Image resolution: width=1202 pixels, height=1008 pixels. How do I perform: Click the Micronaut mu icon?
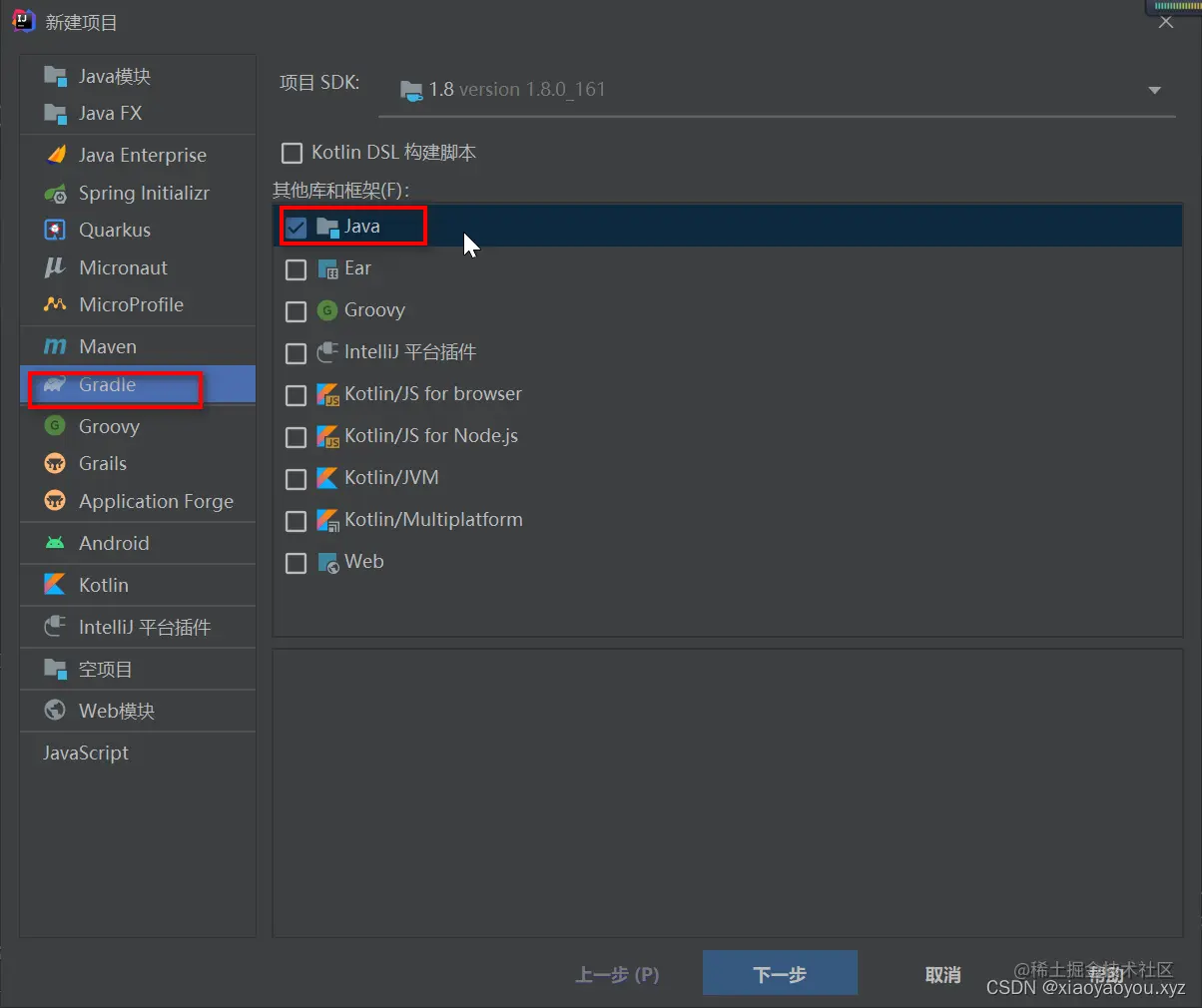(x=55, y=267)
